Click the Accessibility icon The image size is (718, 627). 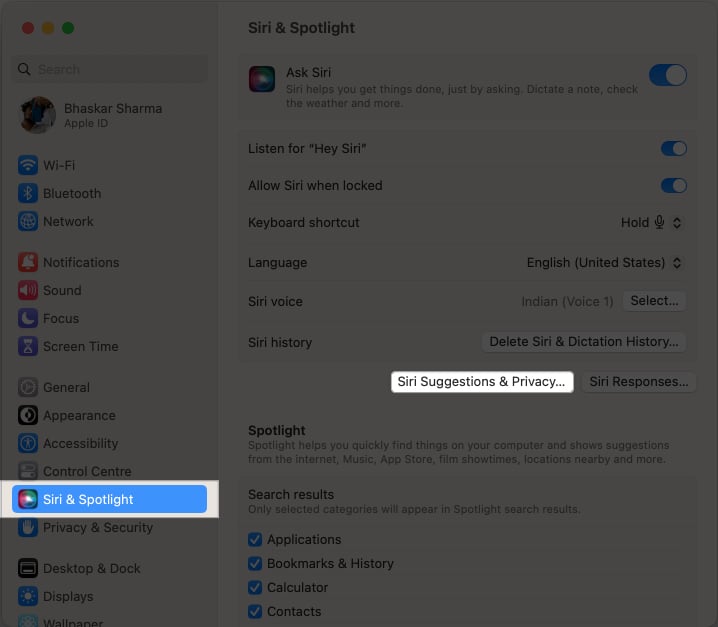click(28, 443)
